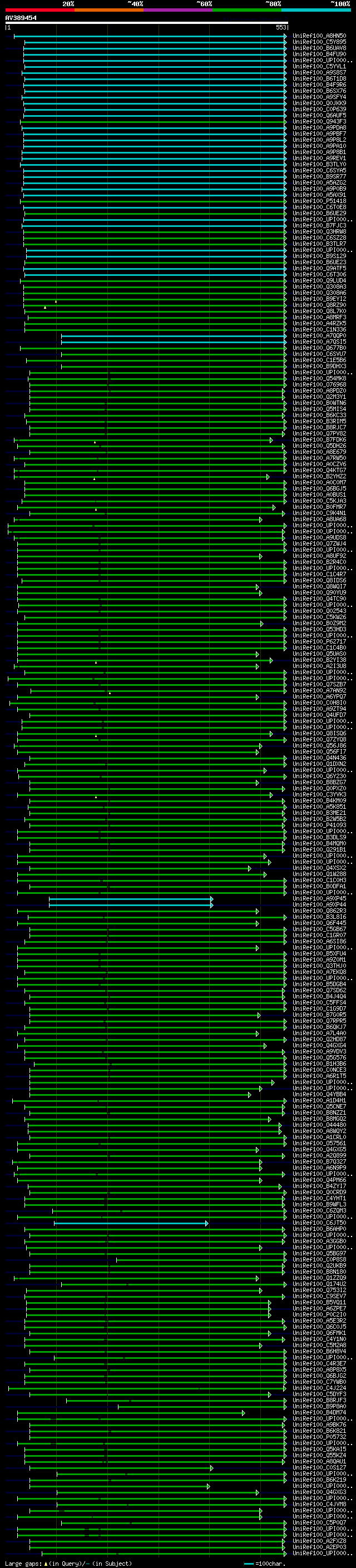
Task: Select the UniRef100_A9VDV3 label
Action: 319,1052
